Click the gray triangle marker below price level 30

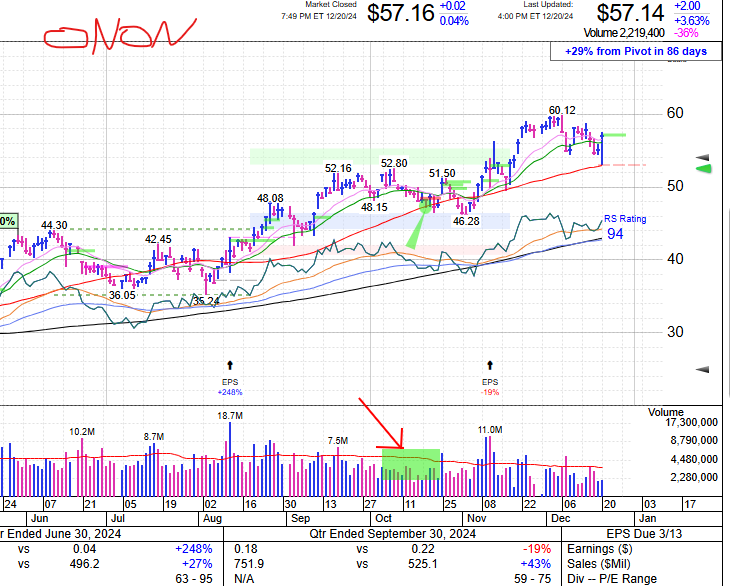pos(702,370)
